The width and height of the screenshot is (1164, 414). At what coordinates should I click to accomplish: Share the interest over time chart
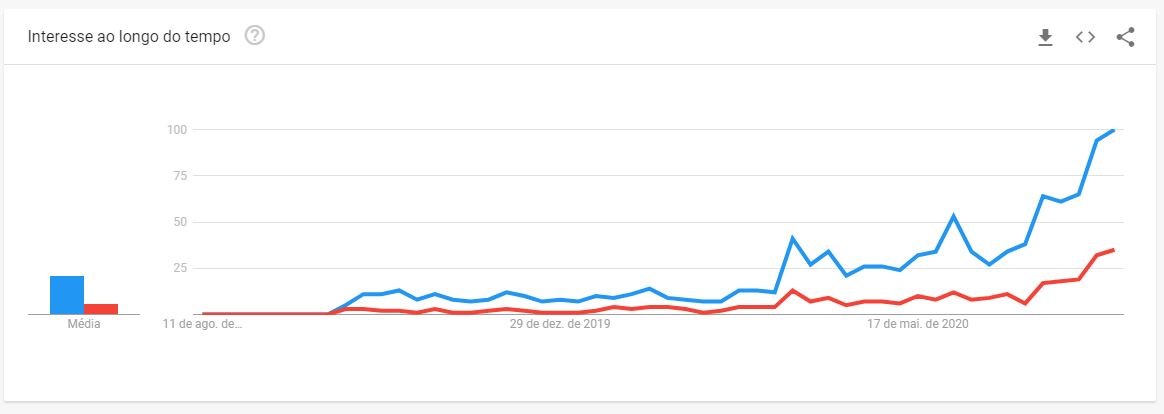click(x=1125, y=37)
